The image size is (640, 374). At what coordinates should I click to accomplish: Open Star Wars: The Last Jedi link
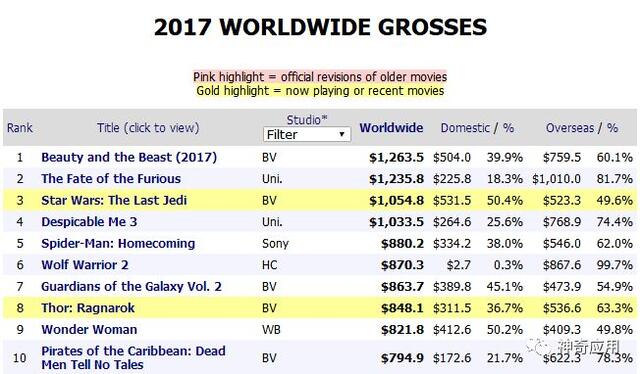pos(114,200)
